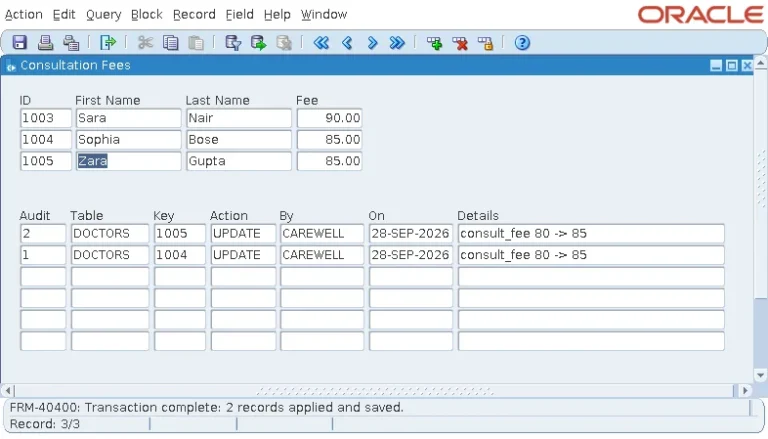
Task: Click the Fee field for Sophia Bose
Action: (329, 140)
